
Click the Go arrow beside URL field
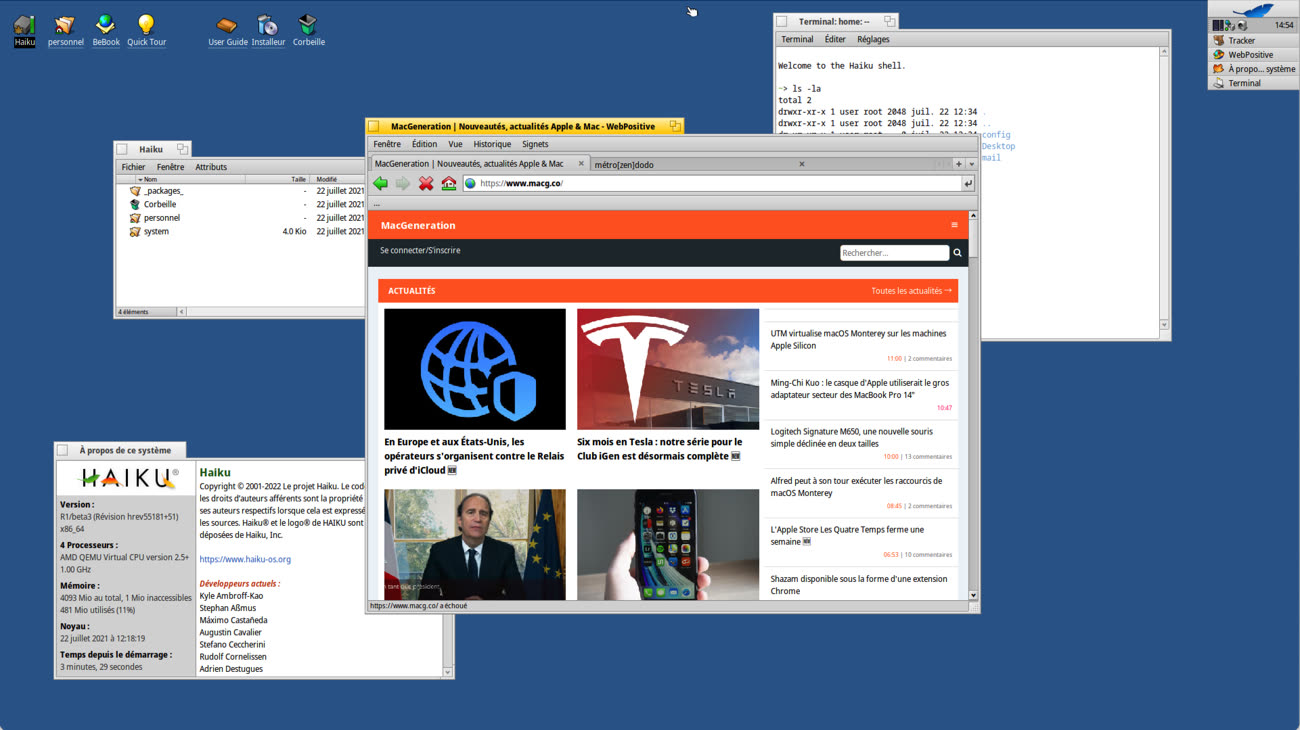click(967, 183)
